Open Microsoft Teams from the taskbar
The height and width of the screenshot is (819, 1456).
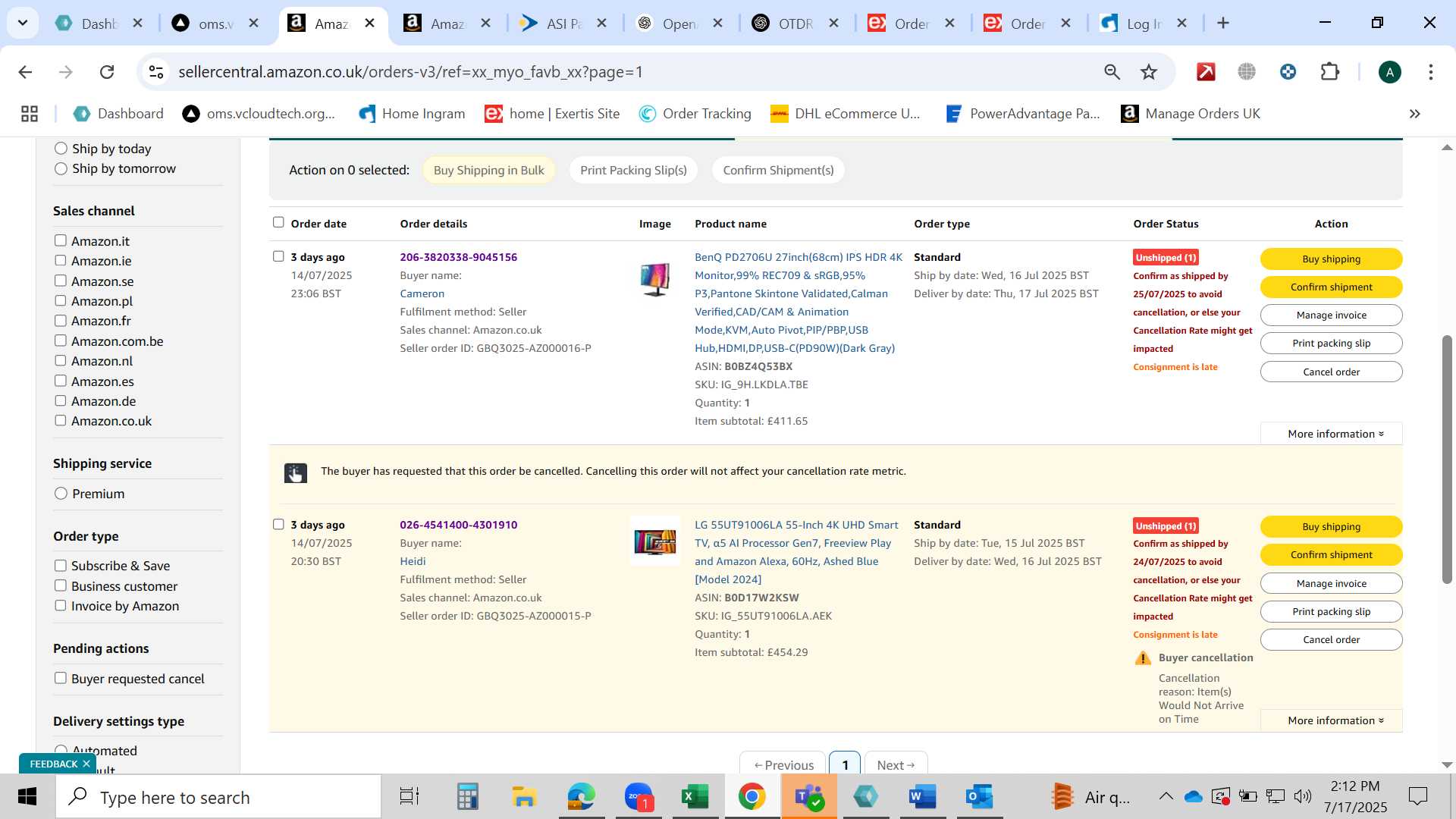(809, 797)
